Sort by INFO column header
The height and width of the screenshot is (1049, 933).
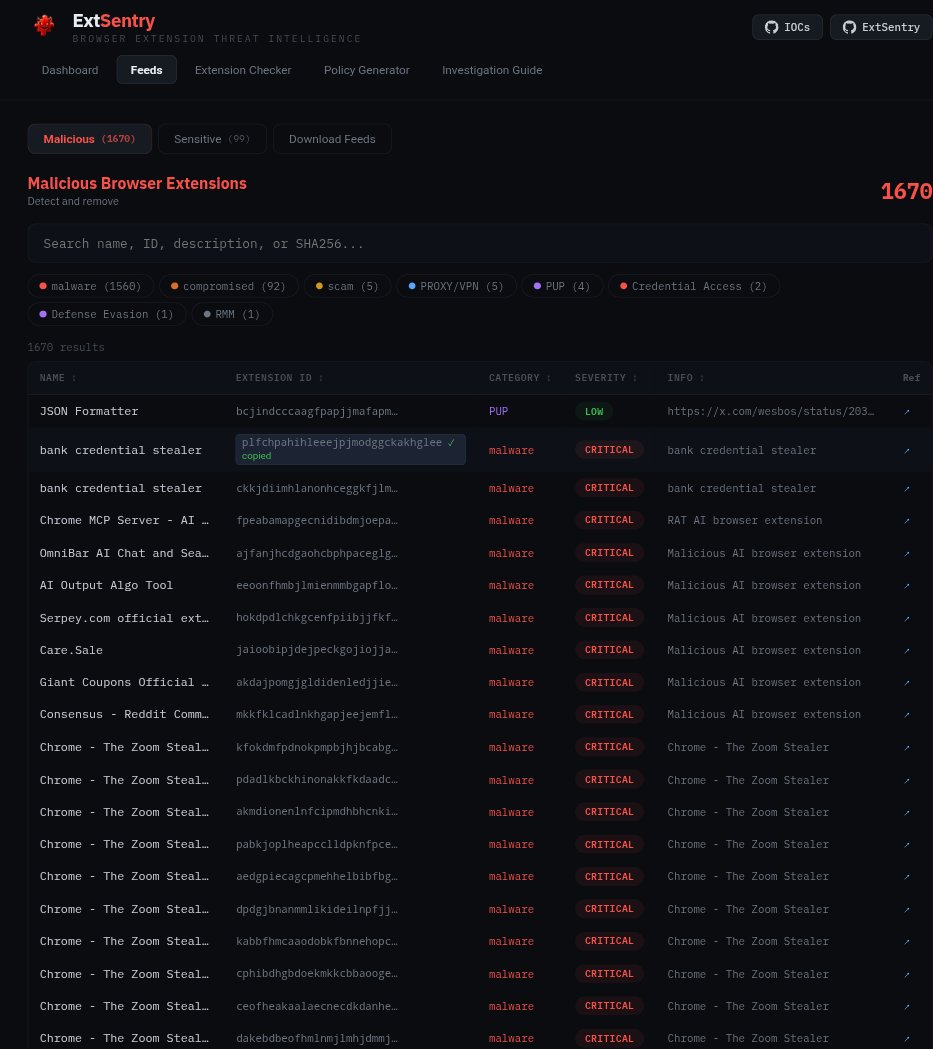click(686, 378)
